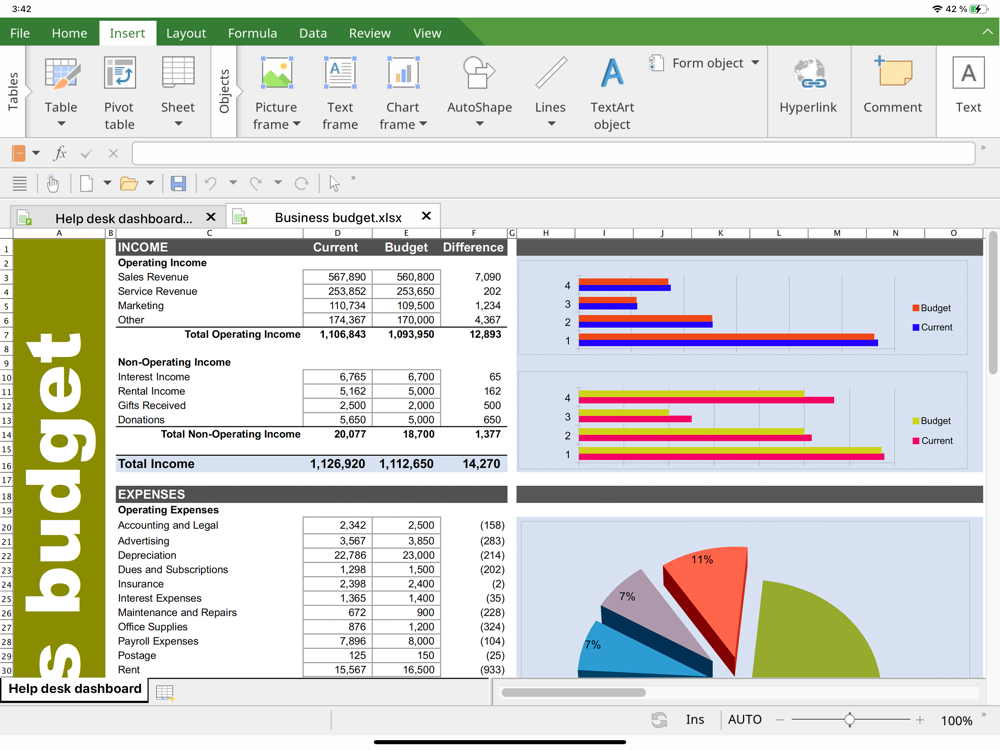Screen dimensions: 1000x750
Task: Expand the Sheet dropdown arrow
Action: (178, 124)
